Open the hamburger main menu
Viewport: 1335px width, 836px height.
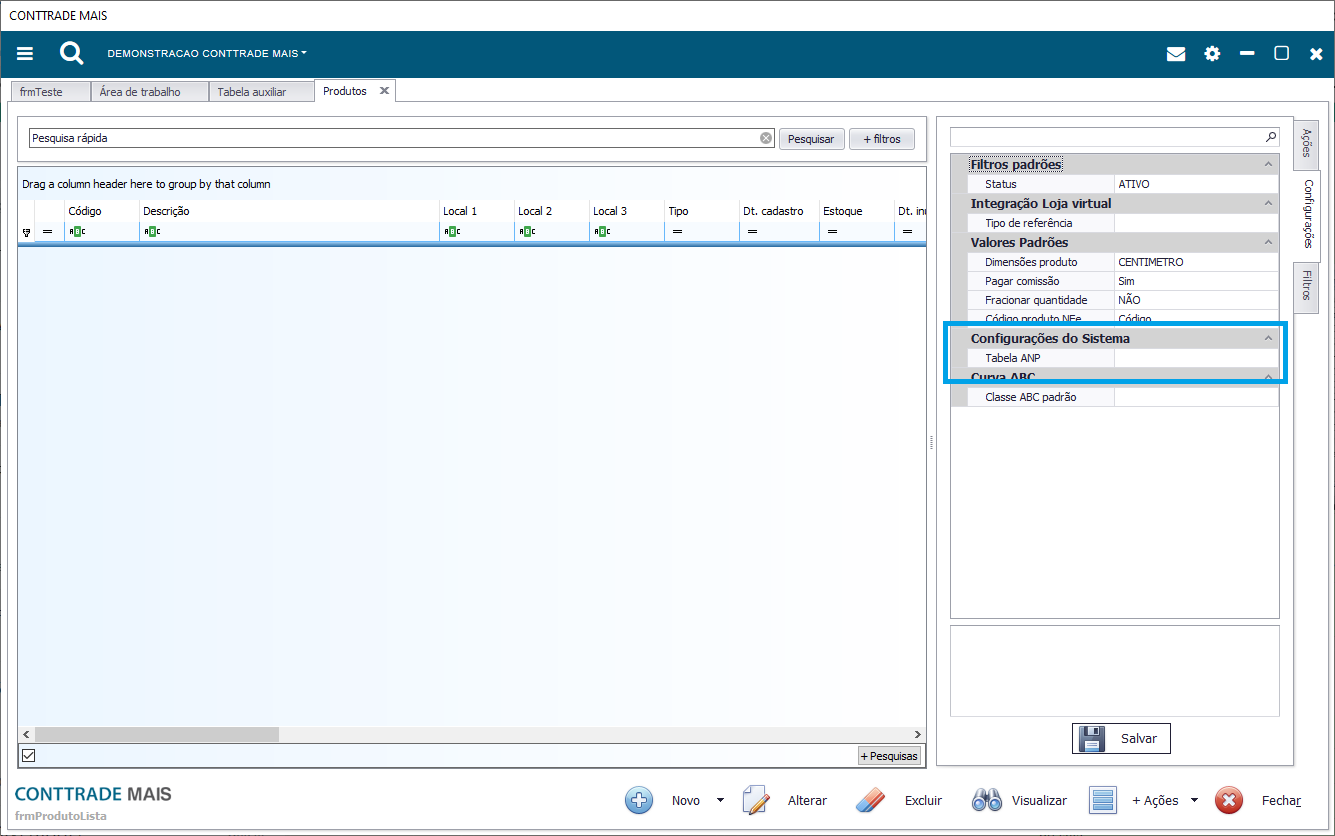pos(25,54)
